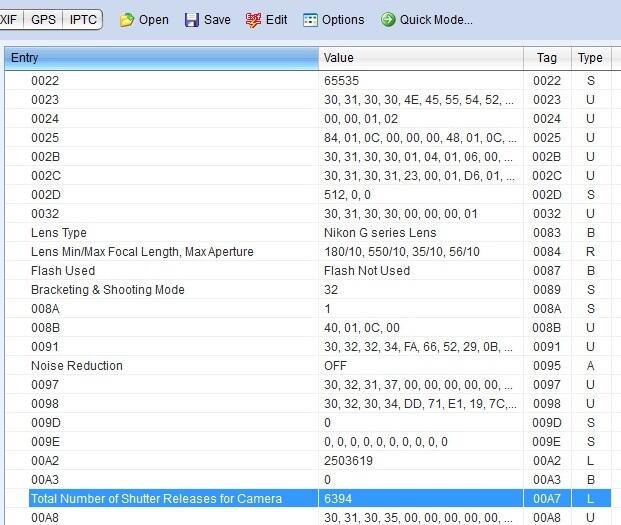Screen dimensions: 621x525
Task: Switch to the GPS tab
Action: (43, 19)
